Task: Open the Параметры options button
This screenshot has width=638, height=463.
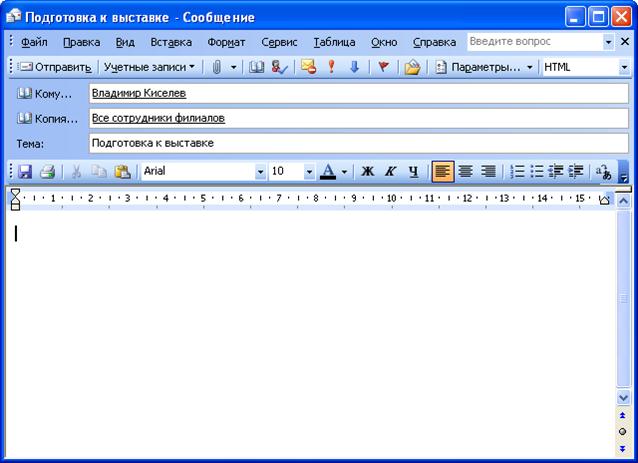Action: tap(478, 67)
